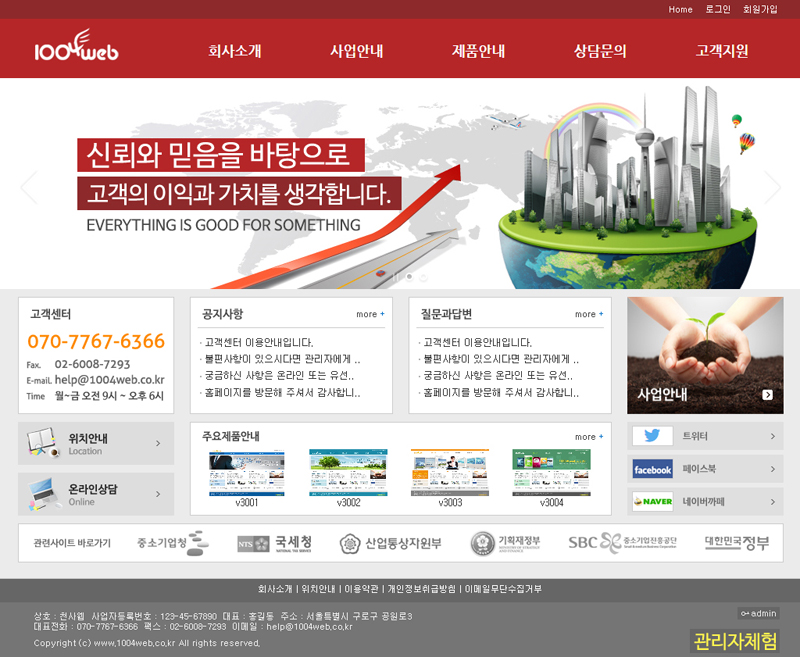Click the 산업통상자원부 logo
Viewport: 800px width, 657px height.
389,543
